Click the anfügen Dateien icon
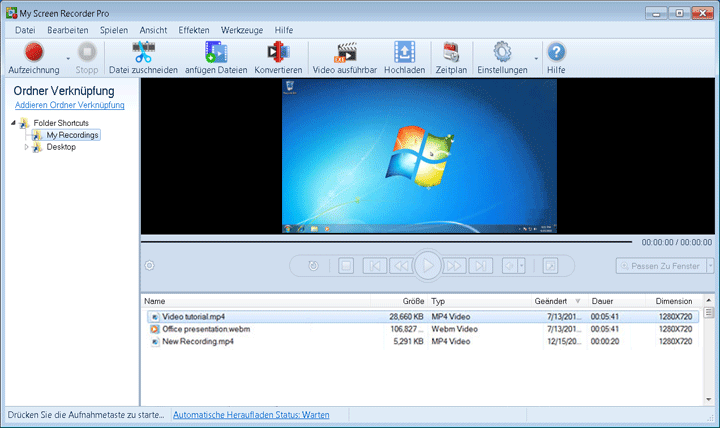This screenshot has height=428, width=720. pyautogui.click(x=216, y=53)
